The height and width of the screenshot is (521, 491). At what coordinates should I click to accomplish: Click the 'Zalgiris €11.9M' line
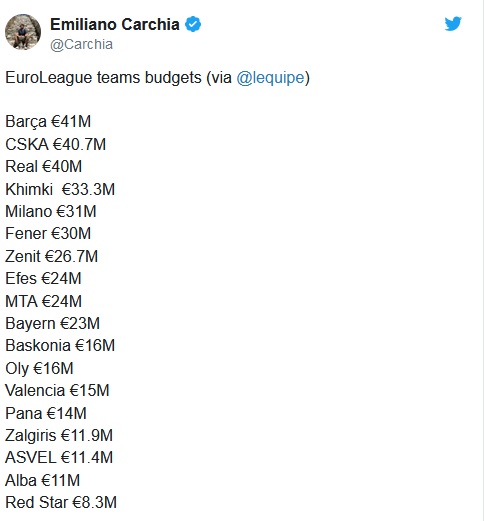[x=59, y=435]
